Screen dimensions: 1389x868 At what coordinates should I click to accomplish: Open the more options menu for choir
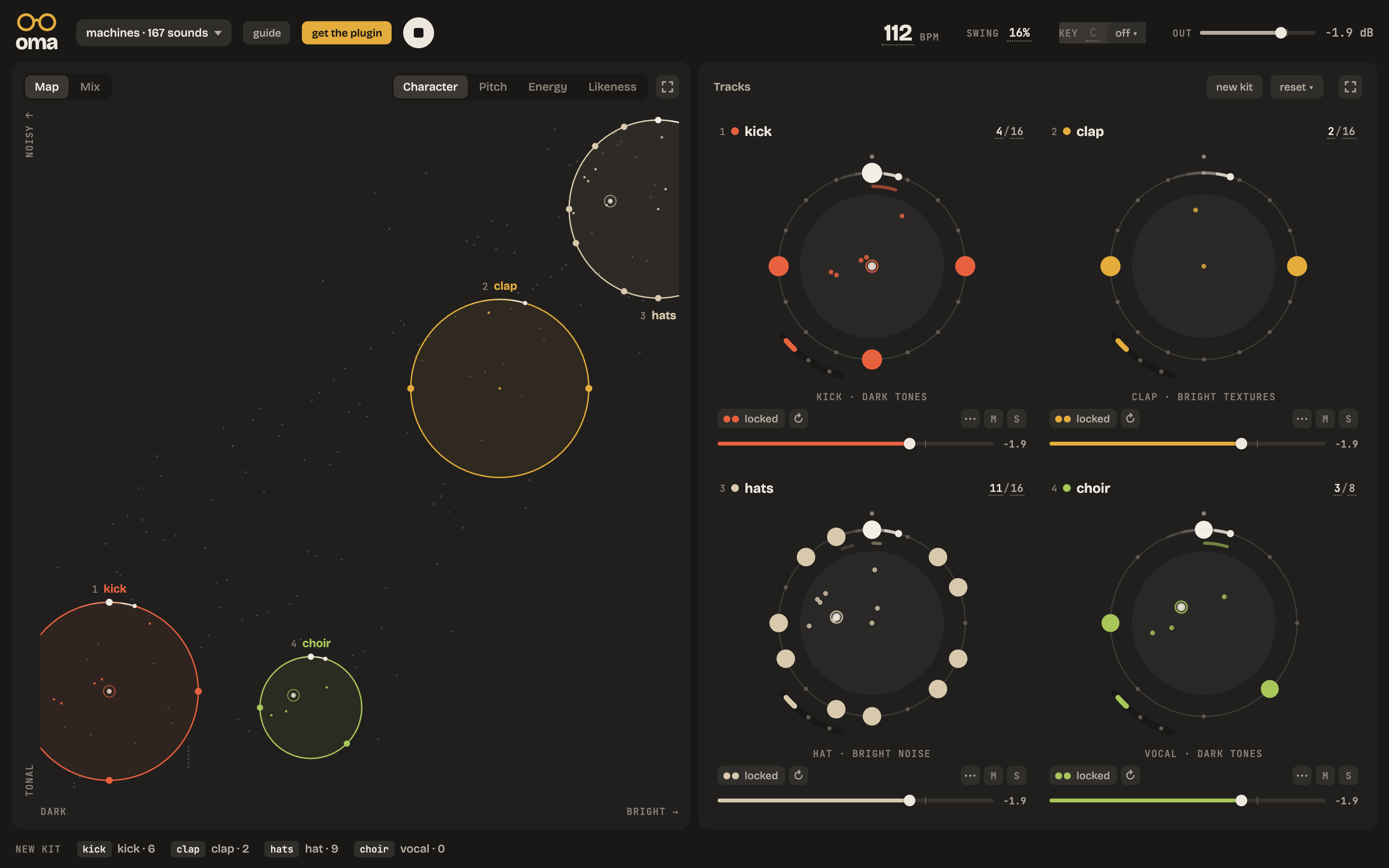coord(1302,775)
